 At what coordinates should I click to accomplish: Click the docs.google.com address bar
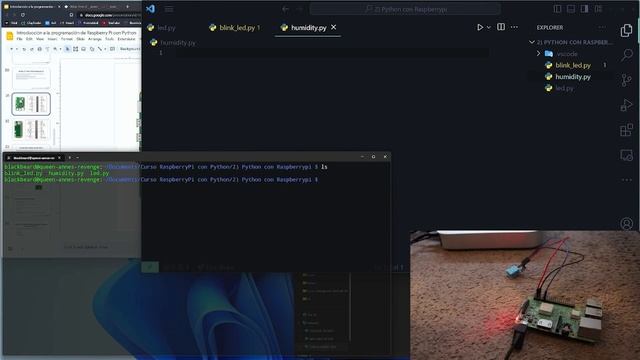coord(110,15)
